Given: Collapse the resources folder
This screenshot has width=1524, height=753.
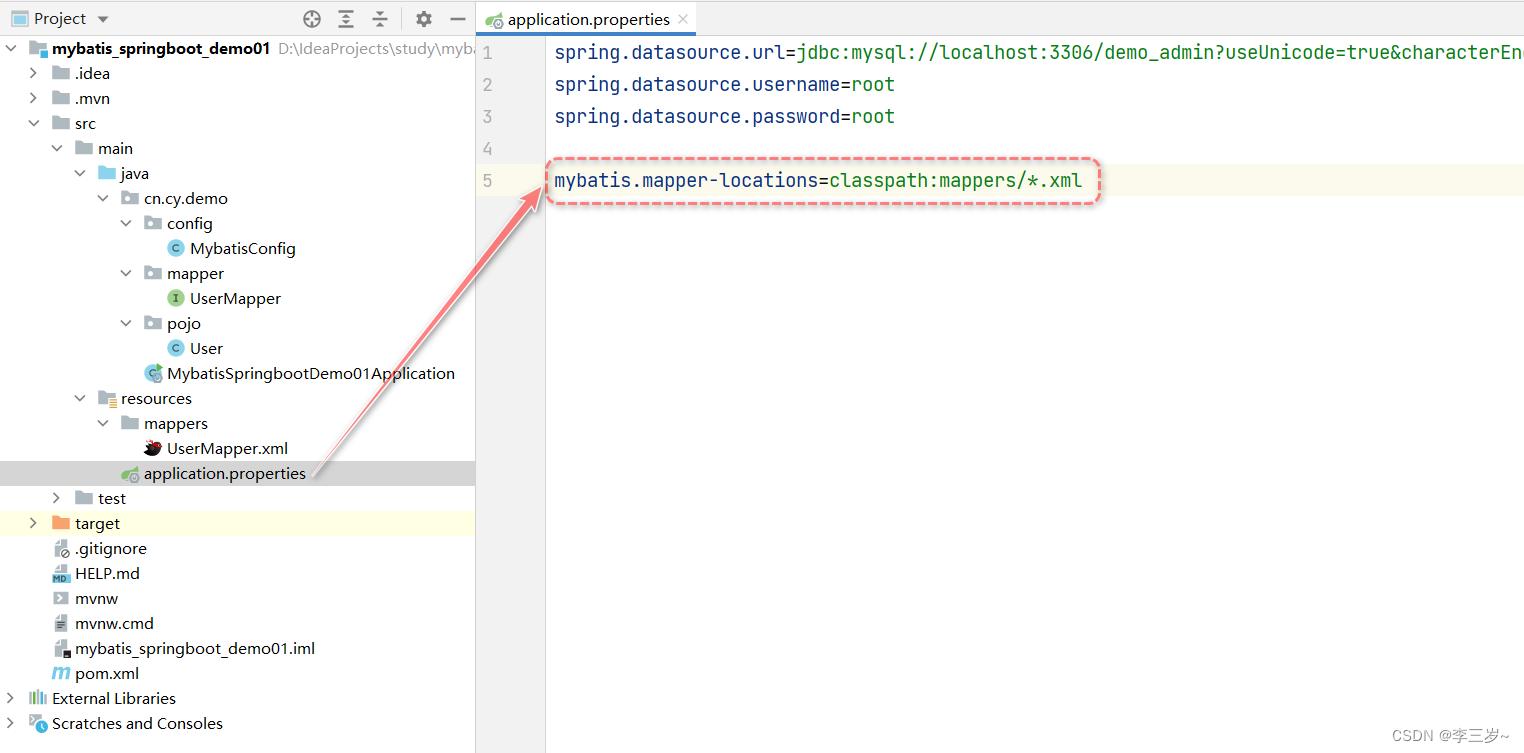Looking at the screenshot, I should (x=80, y=398).
